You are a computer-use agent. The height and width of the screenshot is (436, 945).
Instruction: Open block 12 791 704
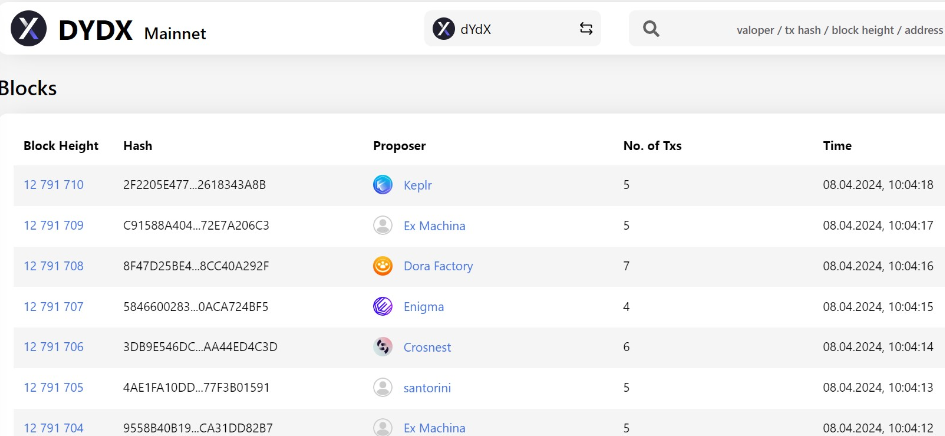click(54, 428)
